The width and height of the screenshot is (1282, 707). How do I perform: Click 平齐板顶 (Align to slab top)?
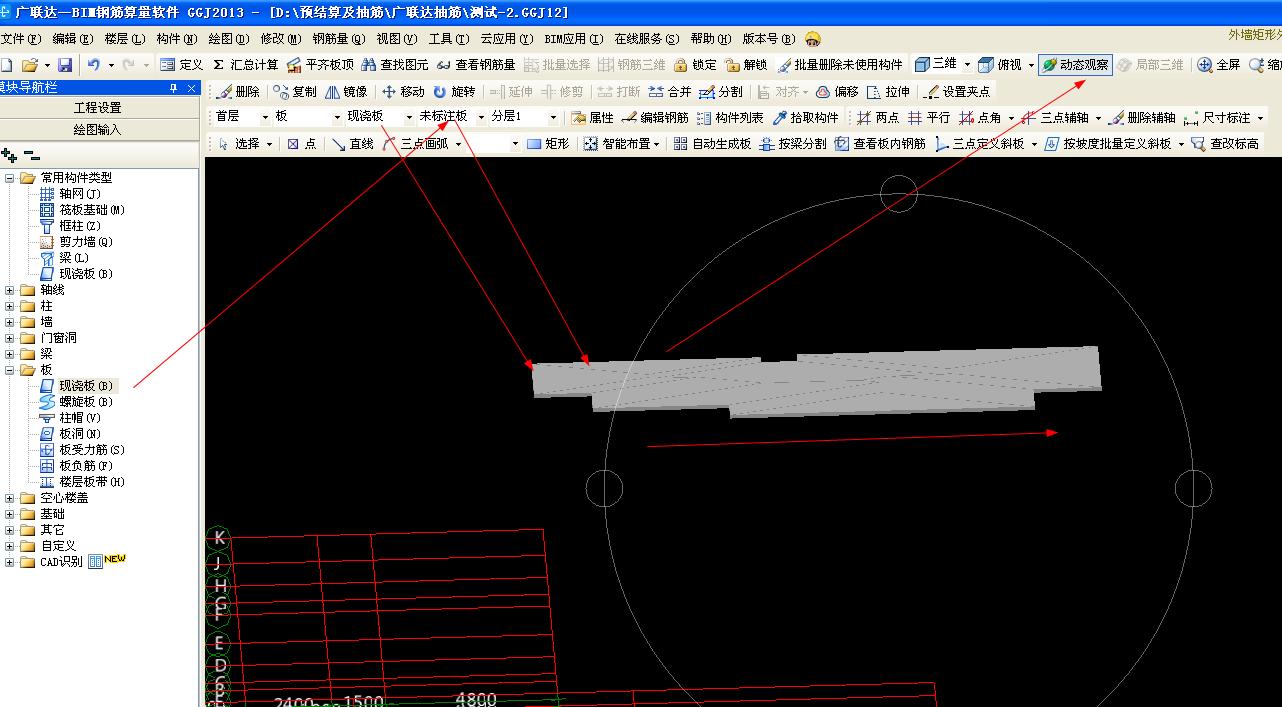(x=320, y=64)
